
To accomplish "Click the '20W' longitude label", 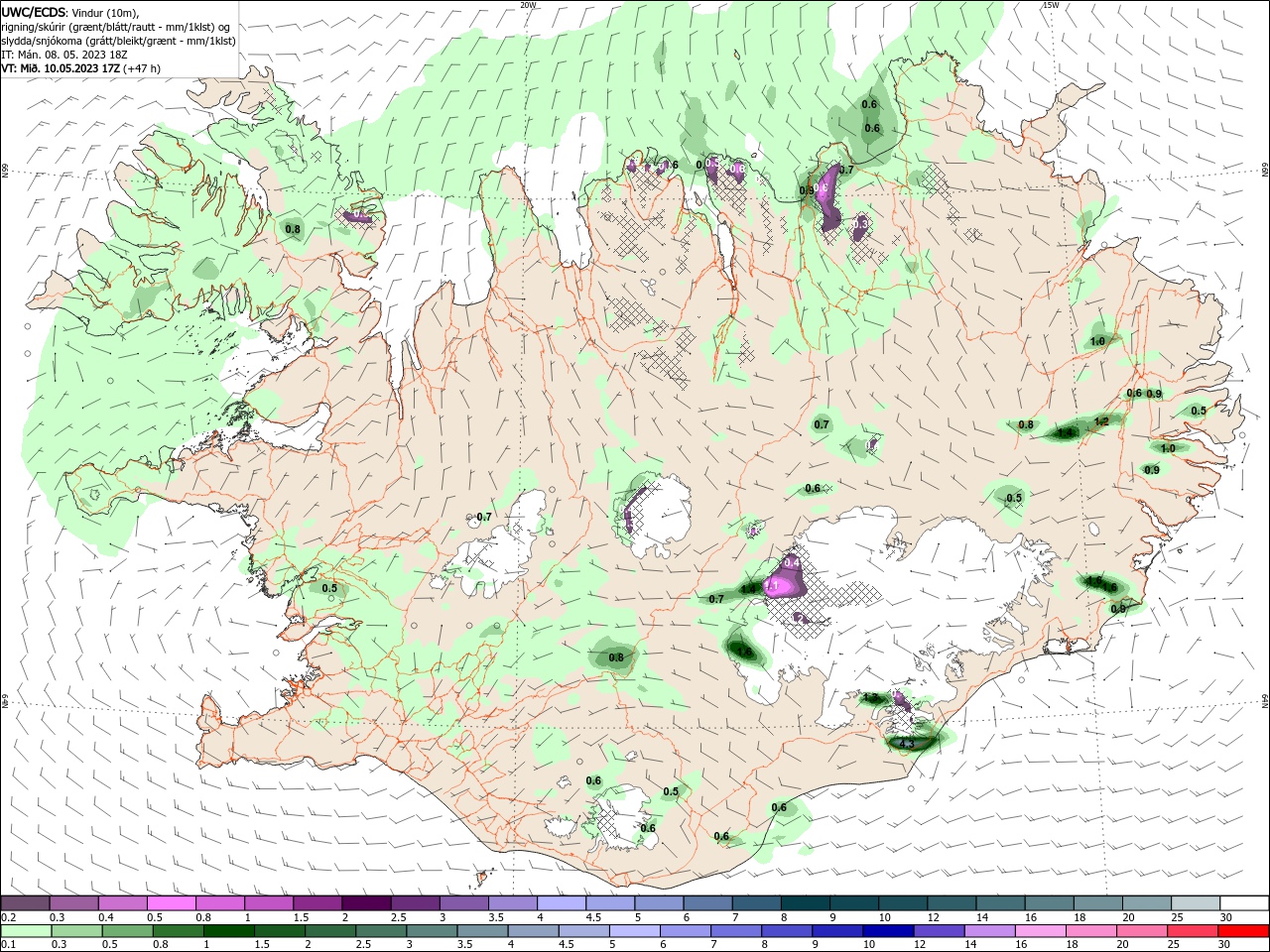I will pyautogui.click(x=528, y=5).
